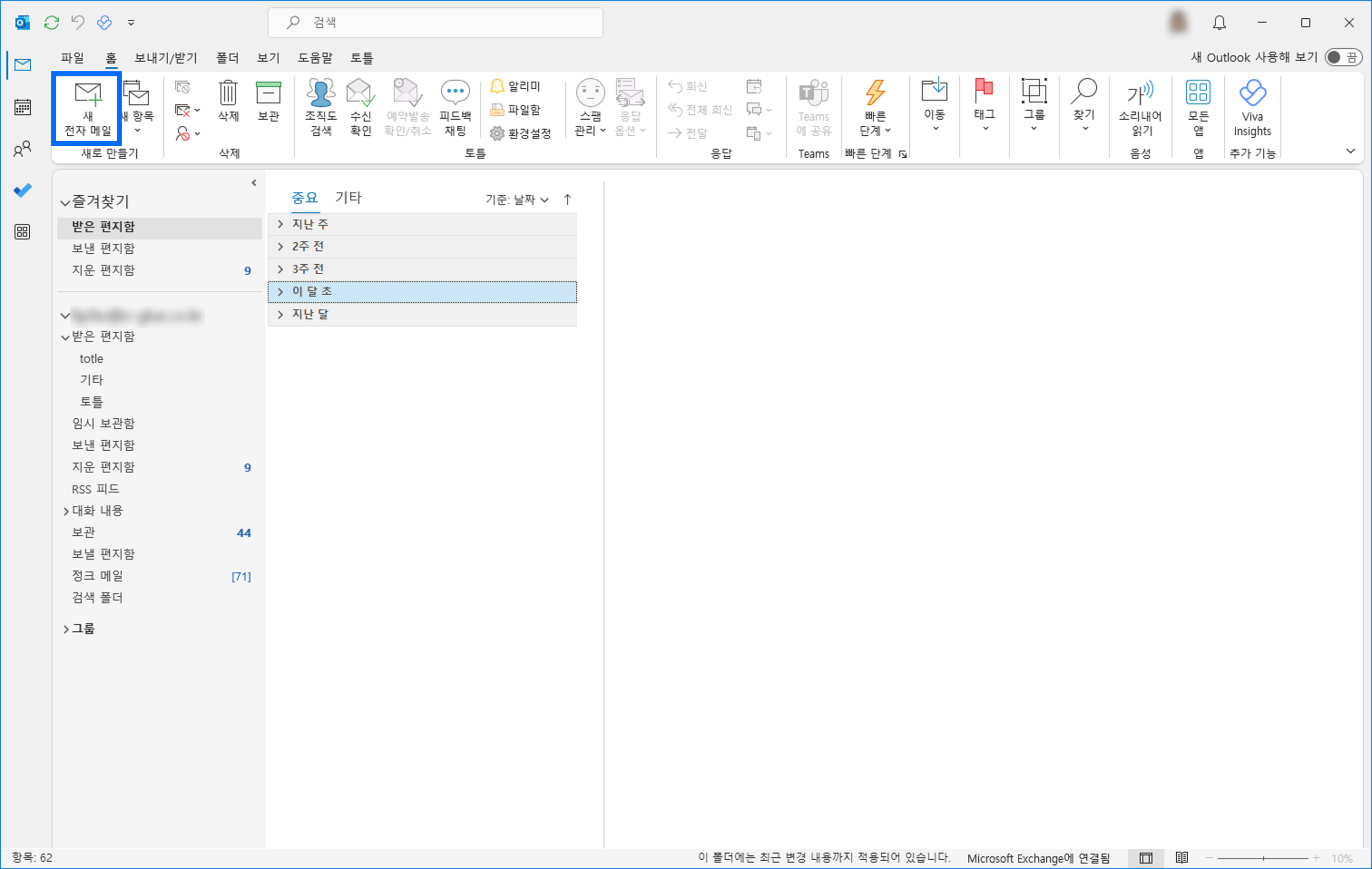The height and width of the screenshot is (869, 1372).
Task: Switch inbox view to 기타 messages
Action: coord(348,197)
